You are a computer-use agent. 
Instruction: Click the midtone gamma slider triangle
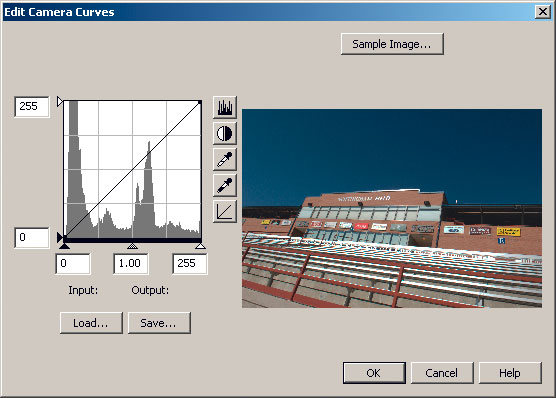click(132, 245)
